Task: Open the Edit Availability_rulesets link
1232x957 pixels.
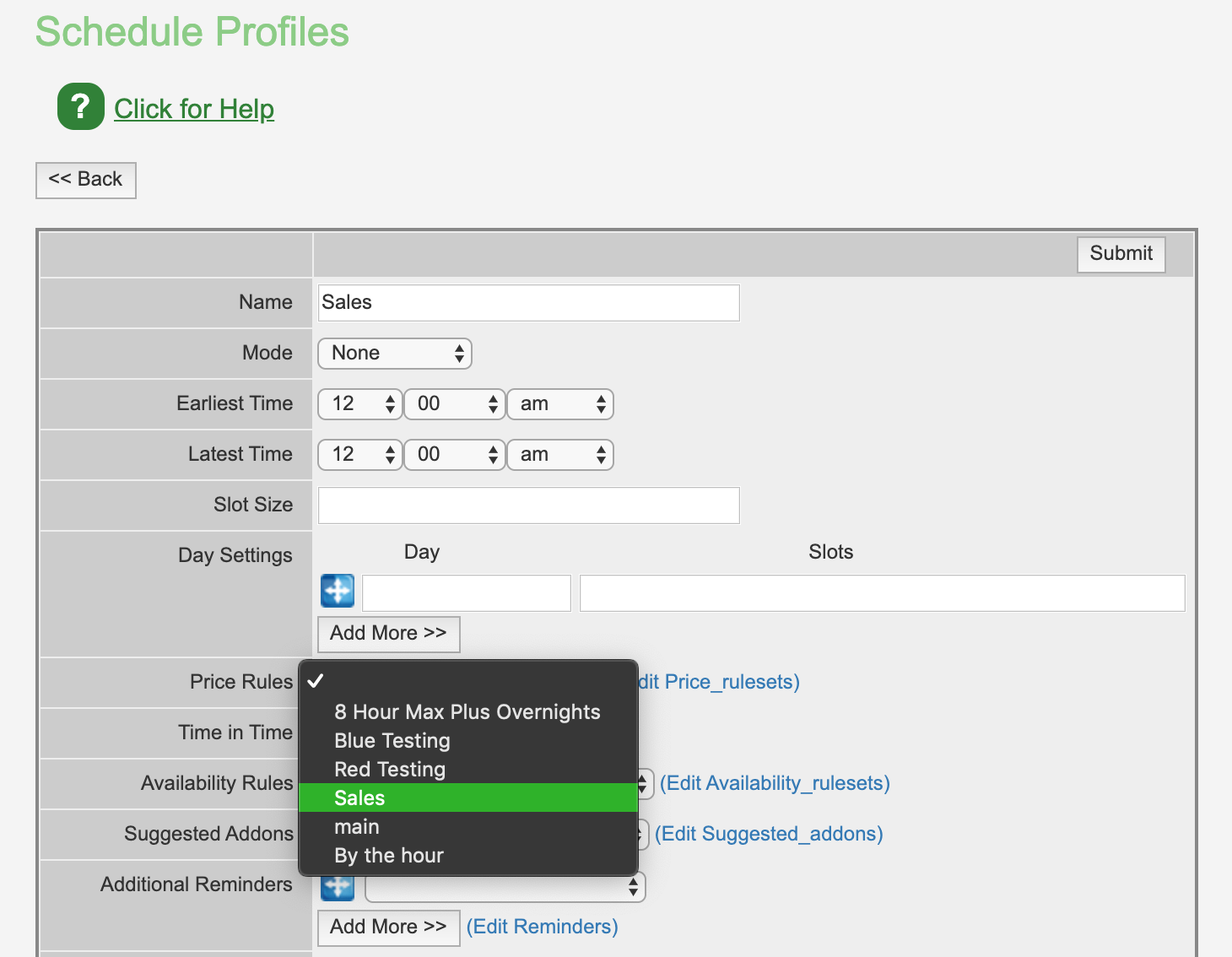Action: coord(775,783)
